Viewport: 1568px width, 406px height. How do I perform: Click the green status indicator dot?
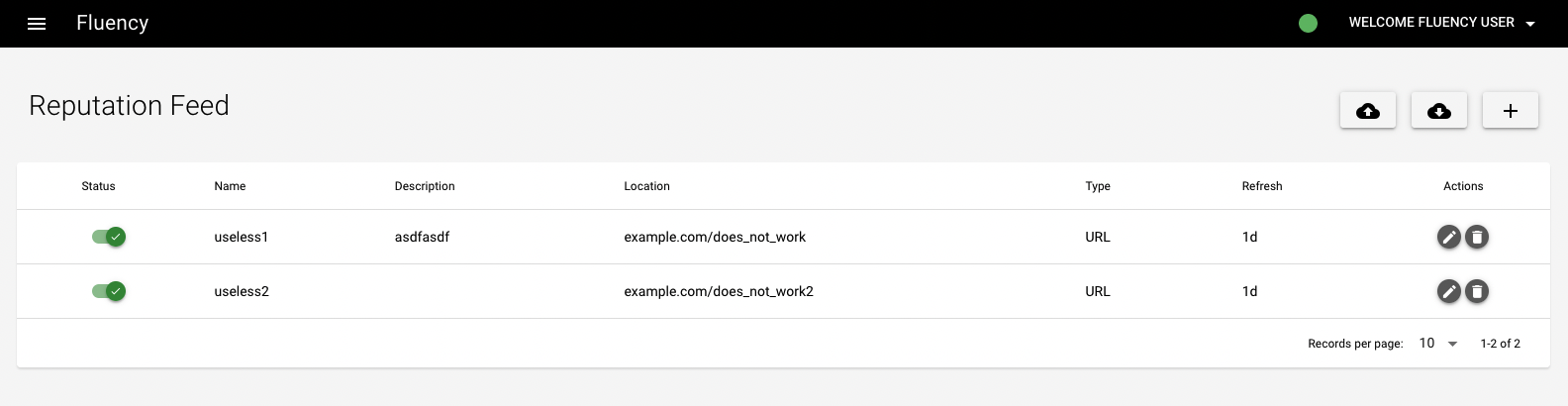pos(1308,23)
